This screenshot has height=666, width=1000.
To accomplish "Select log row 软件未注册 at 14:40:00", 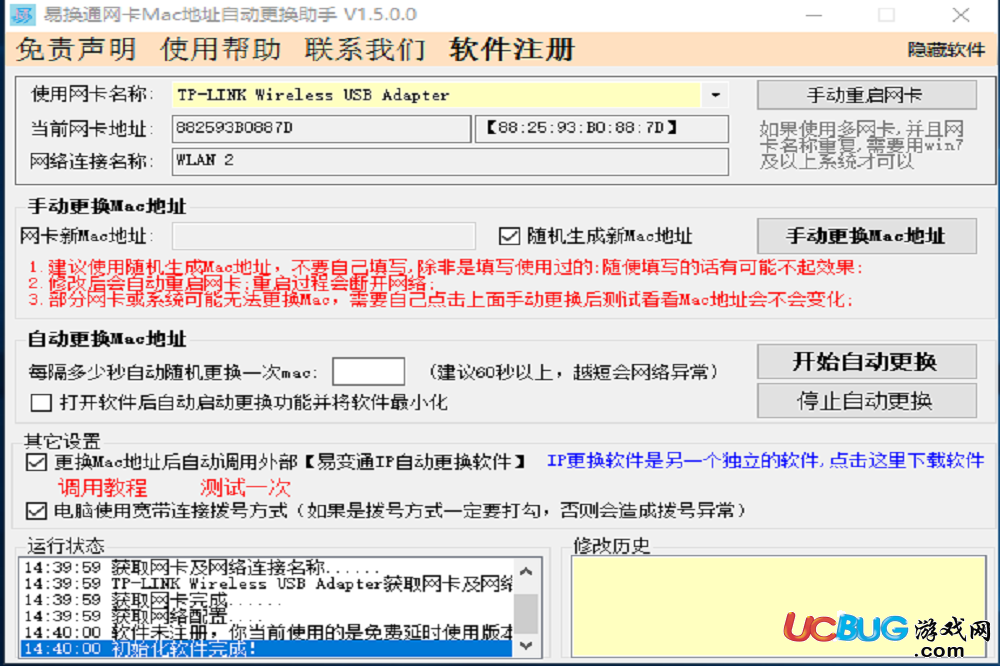I will [x=267, y=632].
